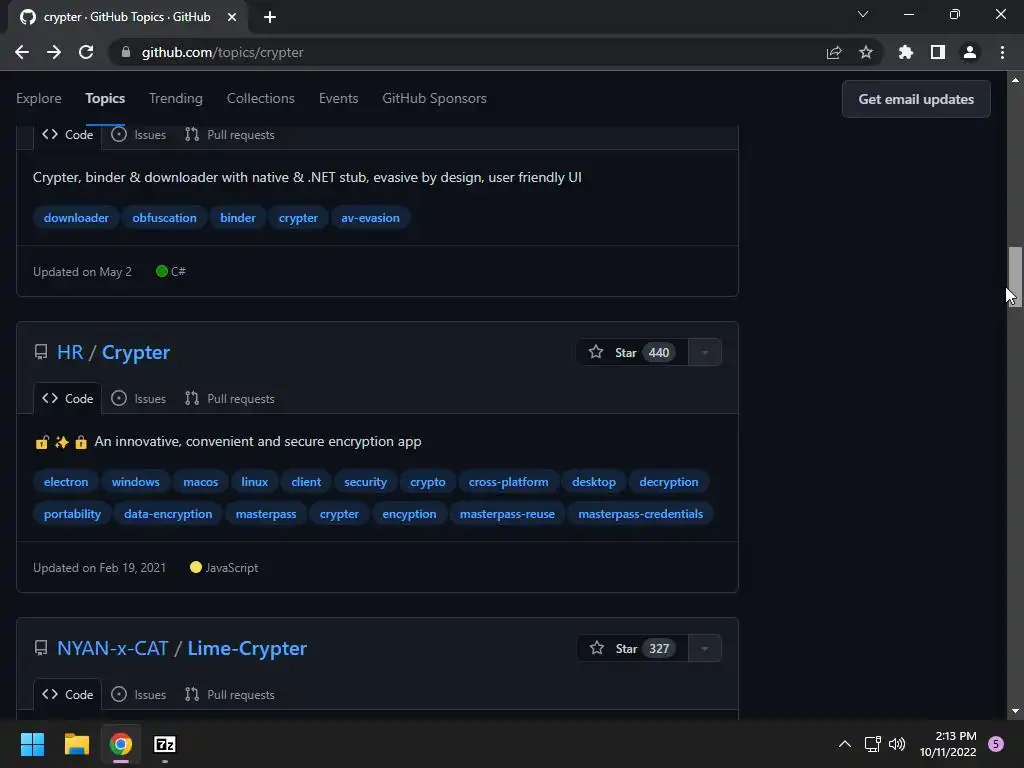Click the repository icon beside NYAN-x-CAT / Lime-Crypter
Image resolution: width=1024 pixels, height=768 pixels.
40,648
